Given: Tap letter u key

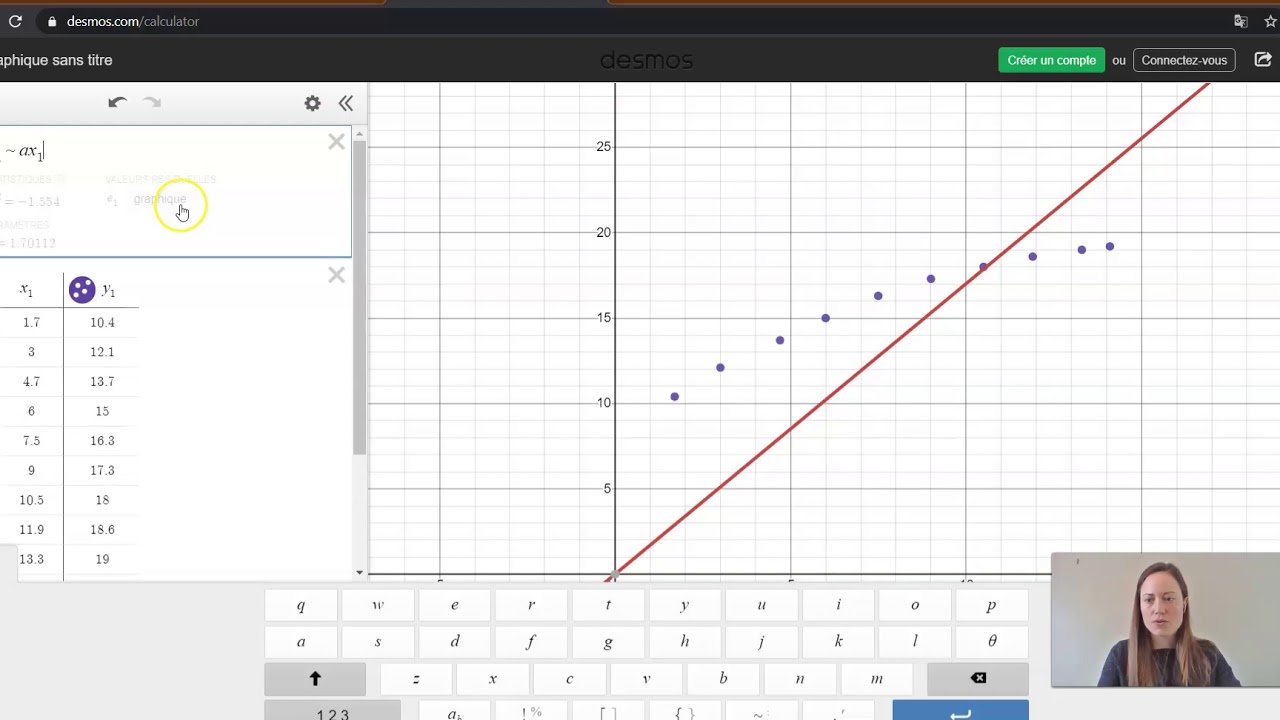Looking at the screenshot, I should tap(762, 605).
